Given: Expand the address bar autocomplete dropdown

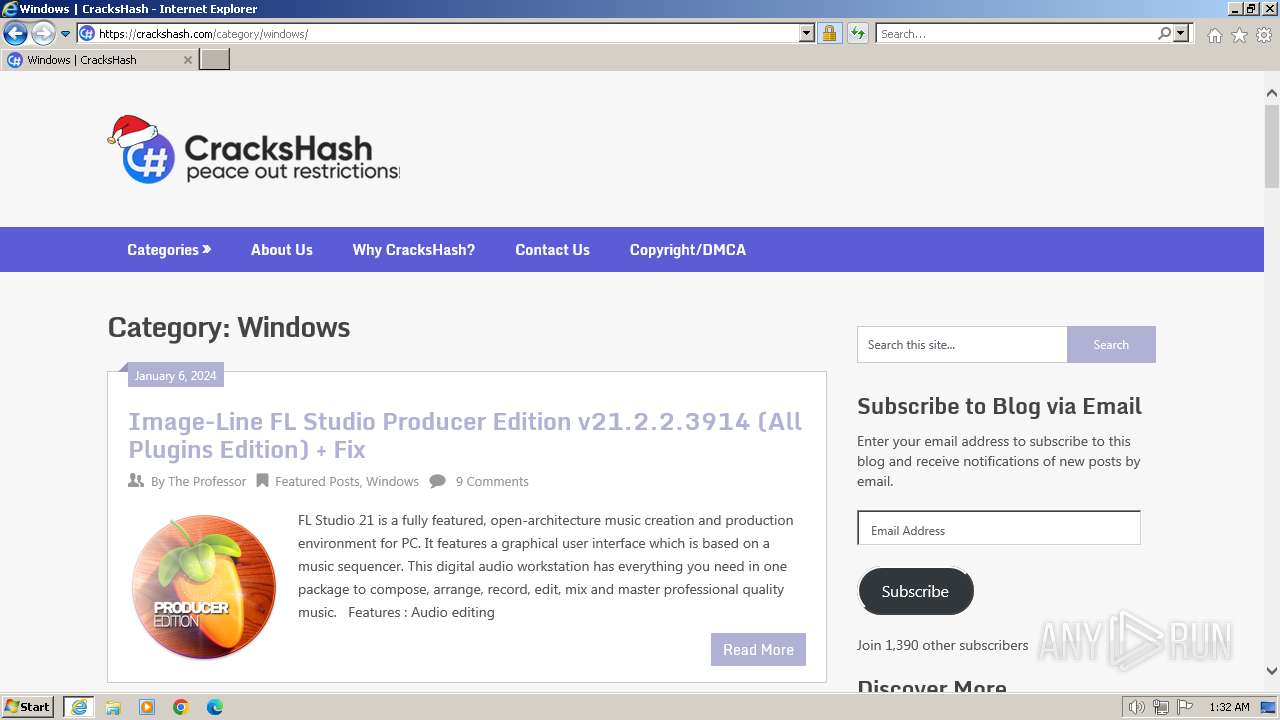Looking at the screenshot, I should tap(807, 34).
